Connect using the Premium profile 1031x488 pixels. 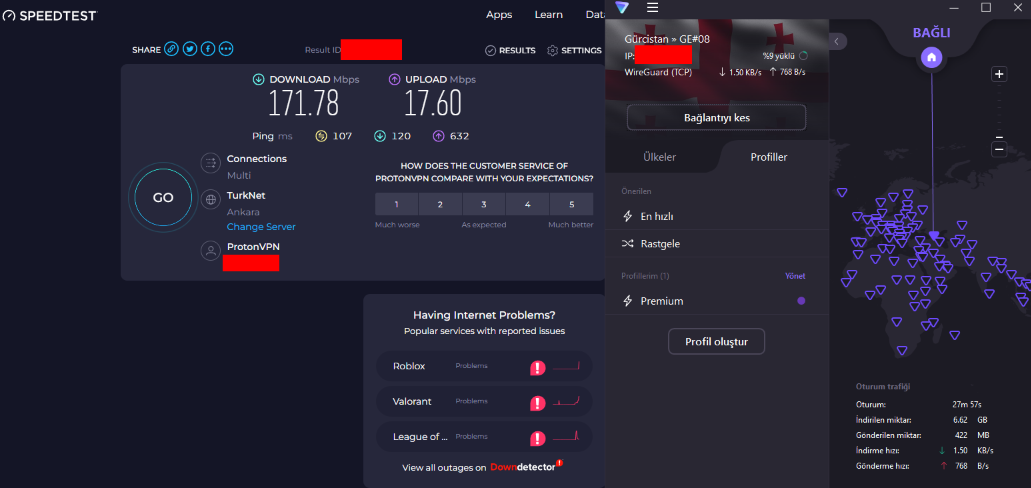[717, 301]
